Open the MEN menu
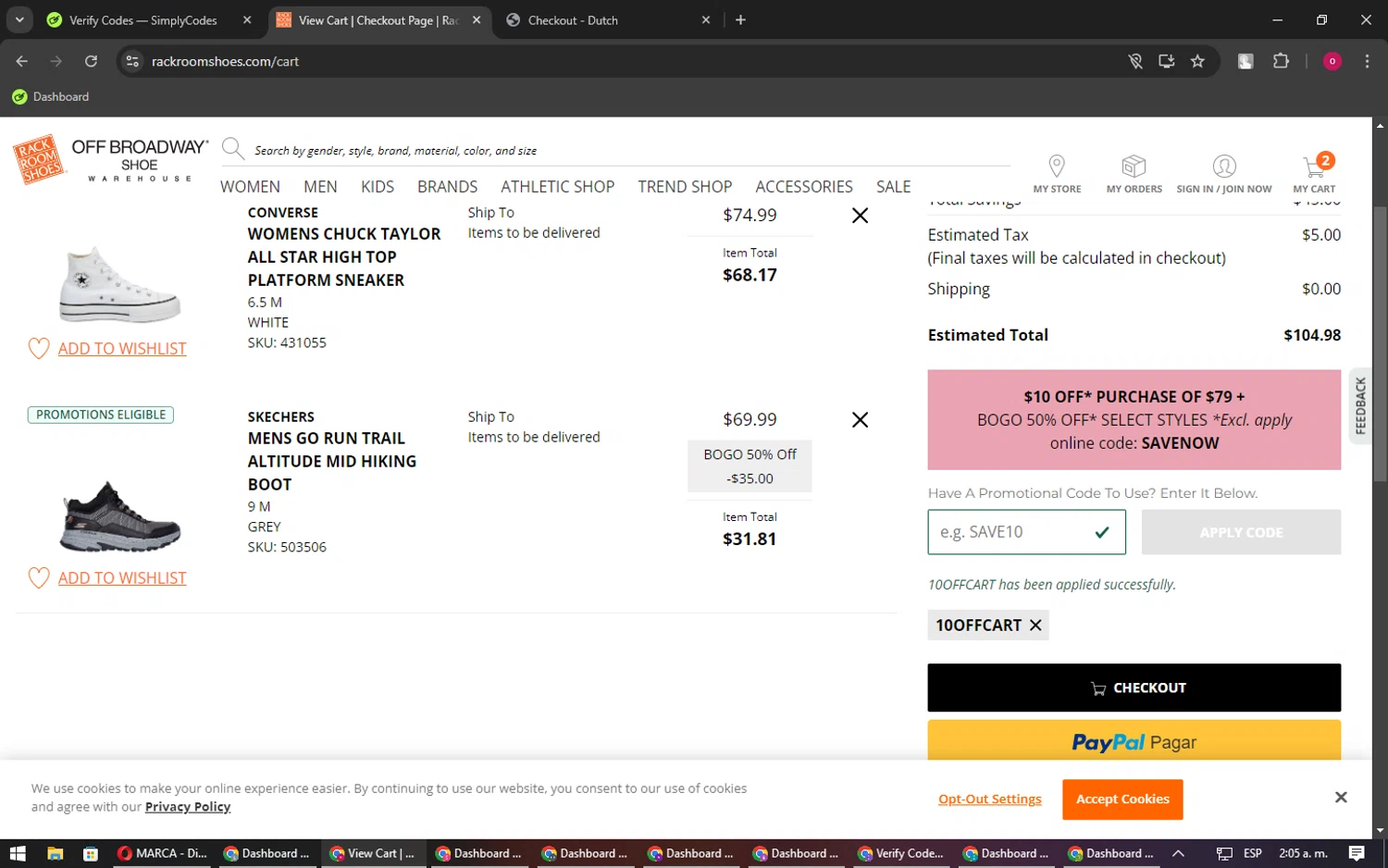This screenshot has width=1388, height=868. pos(320,187)
